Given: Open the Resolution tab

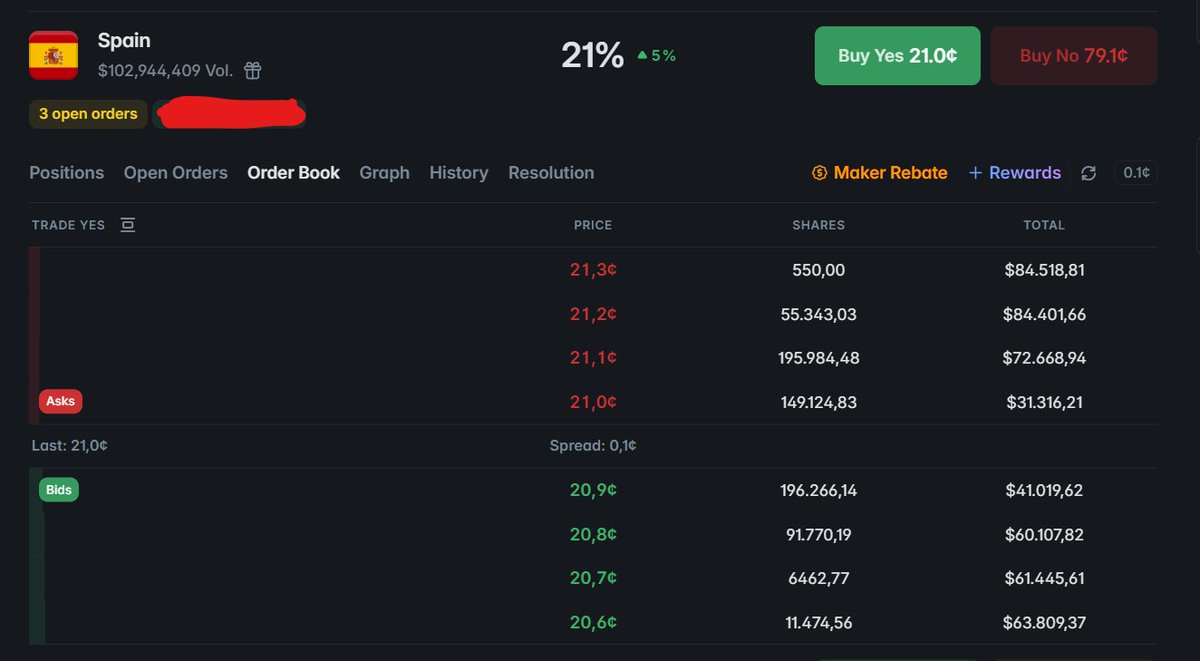Looking at the screenshot, I should (551, 173).
